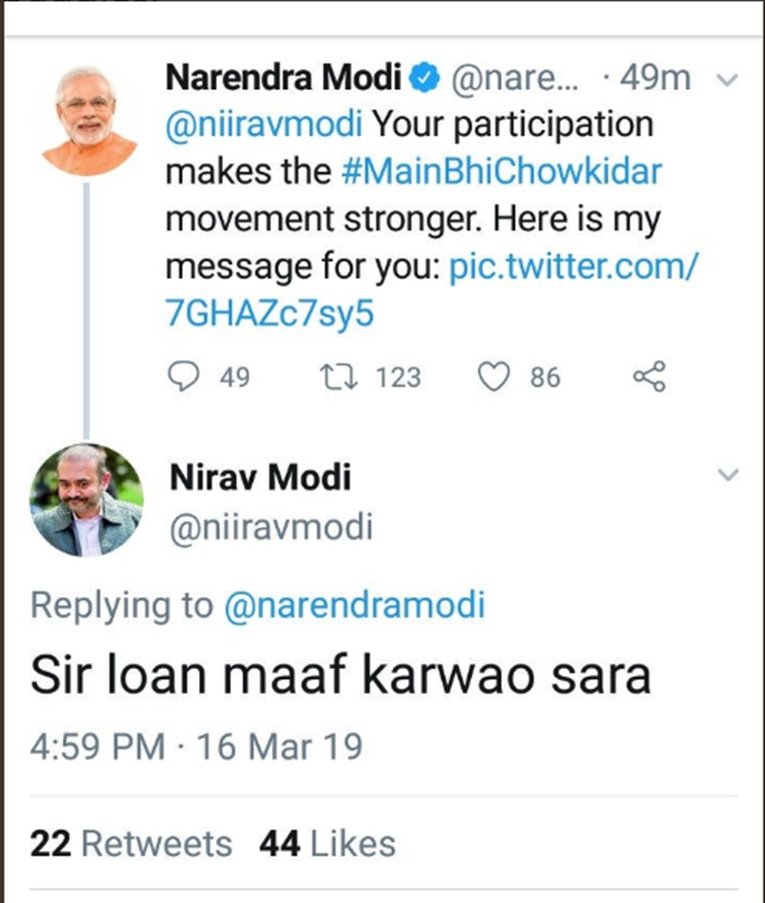View the 44 Likes list
765x903 pixels.
coord(327,843)
